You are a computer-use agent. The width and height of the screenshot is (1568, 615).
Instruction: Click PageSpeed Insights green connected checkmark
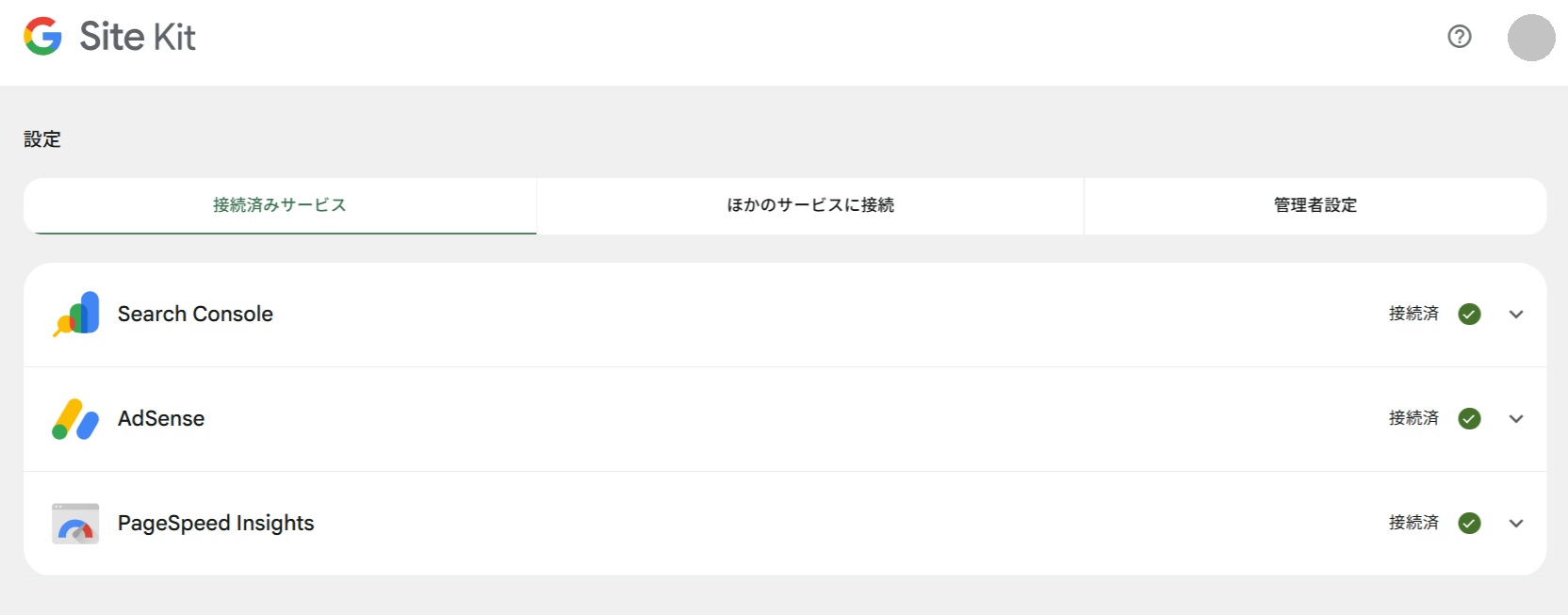tap(1469, 524)
